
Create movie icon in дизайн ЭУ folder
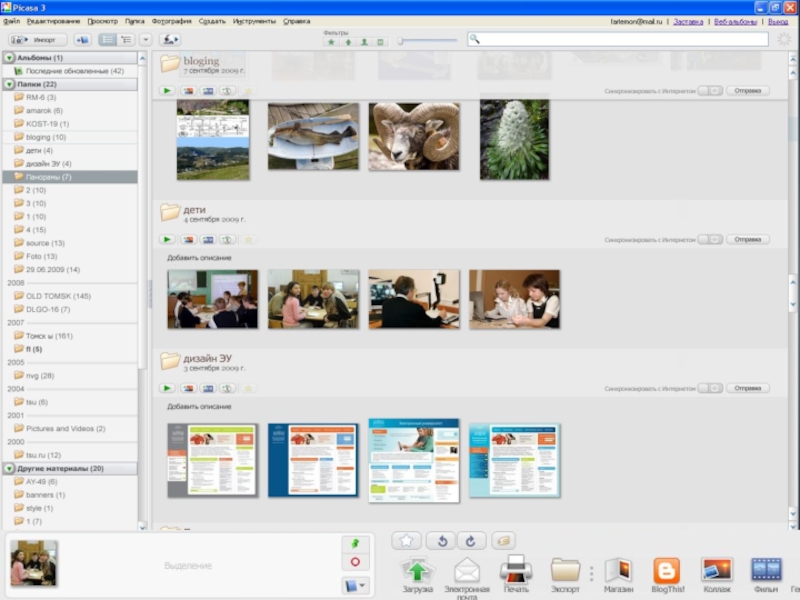tap(208, 388)
